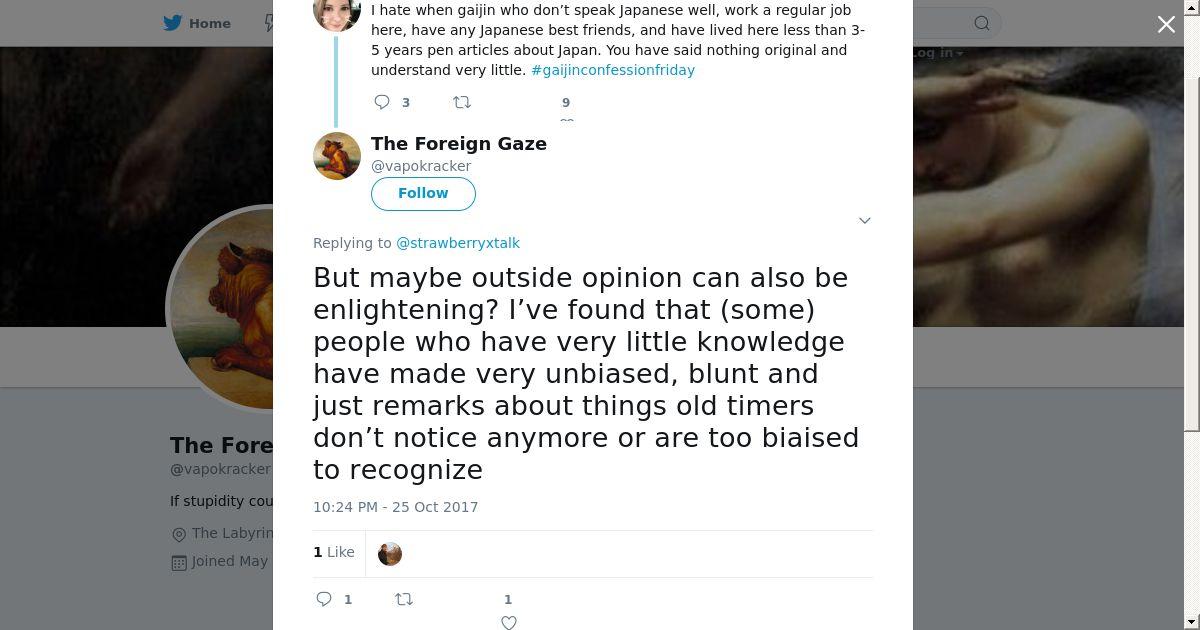Viewport: 1200px width, 630px height.
Task: Close the tweet overlay with the X
Action: [1166, 25]
